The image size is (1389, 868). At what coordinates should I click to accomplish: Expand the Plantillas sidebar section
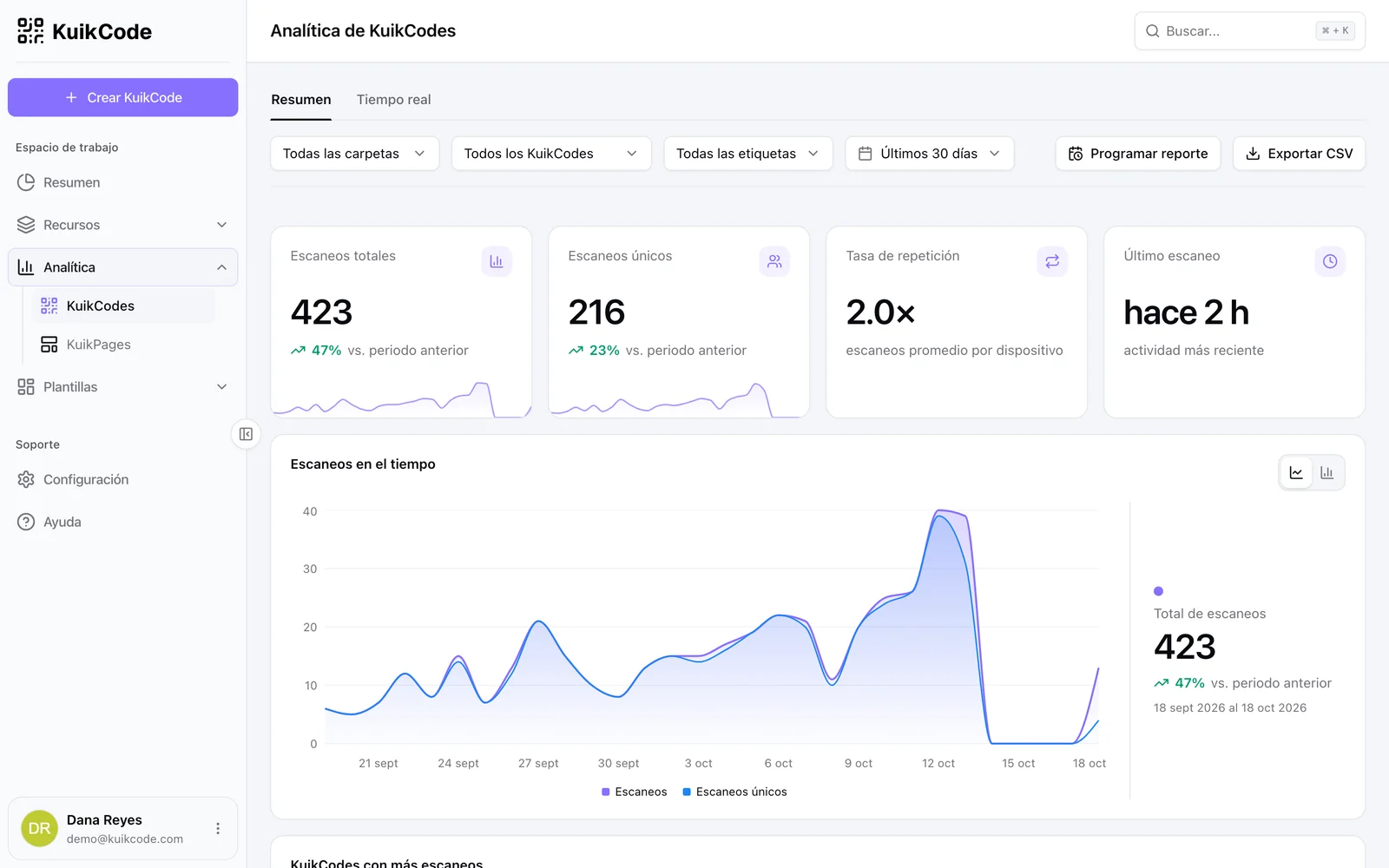click(x=122, y=387)
